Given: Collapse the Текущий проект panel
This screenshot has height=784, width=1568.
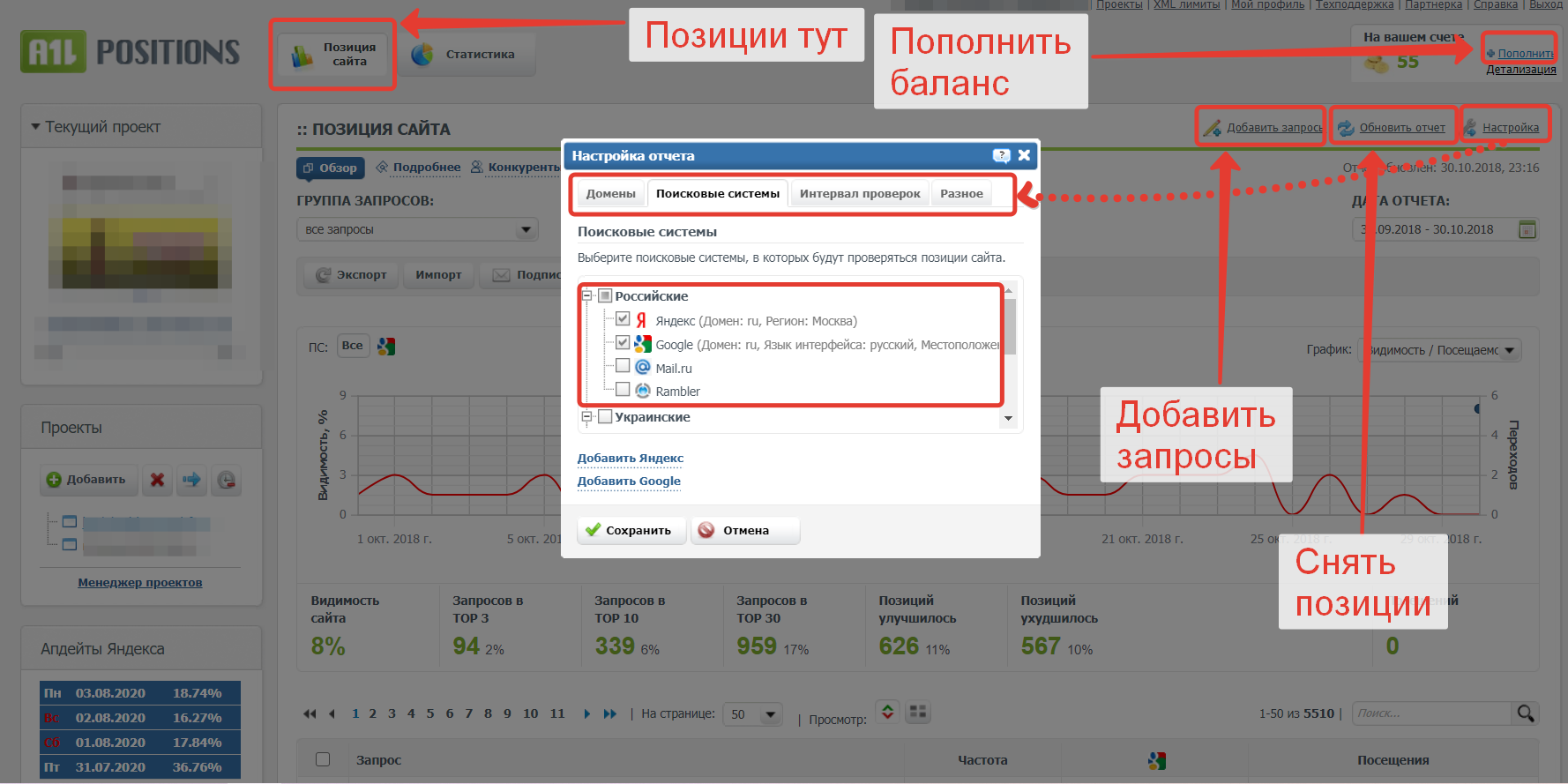Looking at the screenshot, I should pos(35,127).
